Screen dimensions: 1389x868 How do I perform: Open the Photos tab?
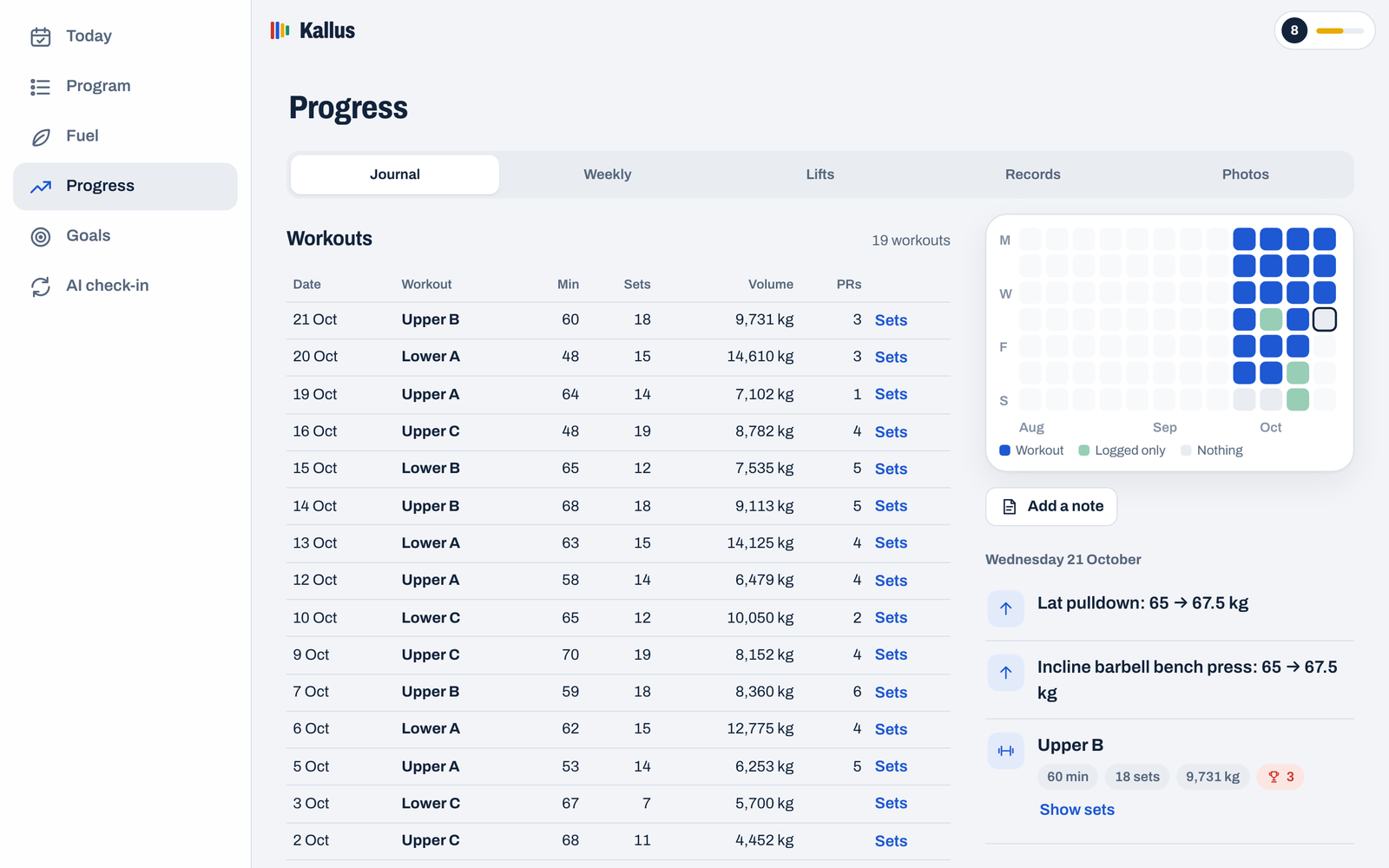coord(1246,174)
